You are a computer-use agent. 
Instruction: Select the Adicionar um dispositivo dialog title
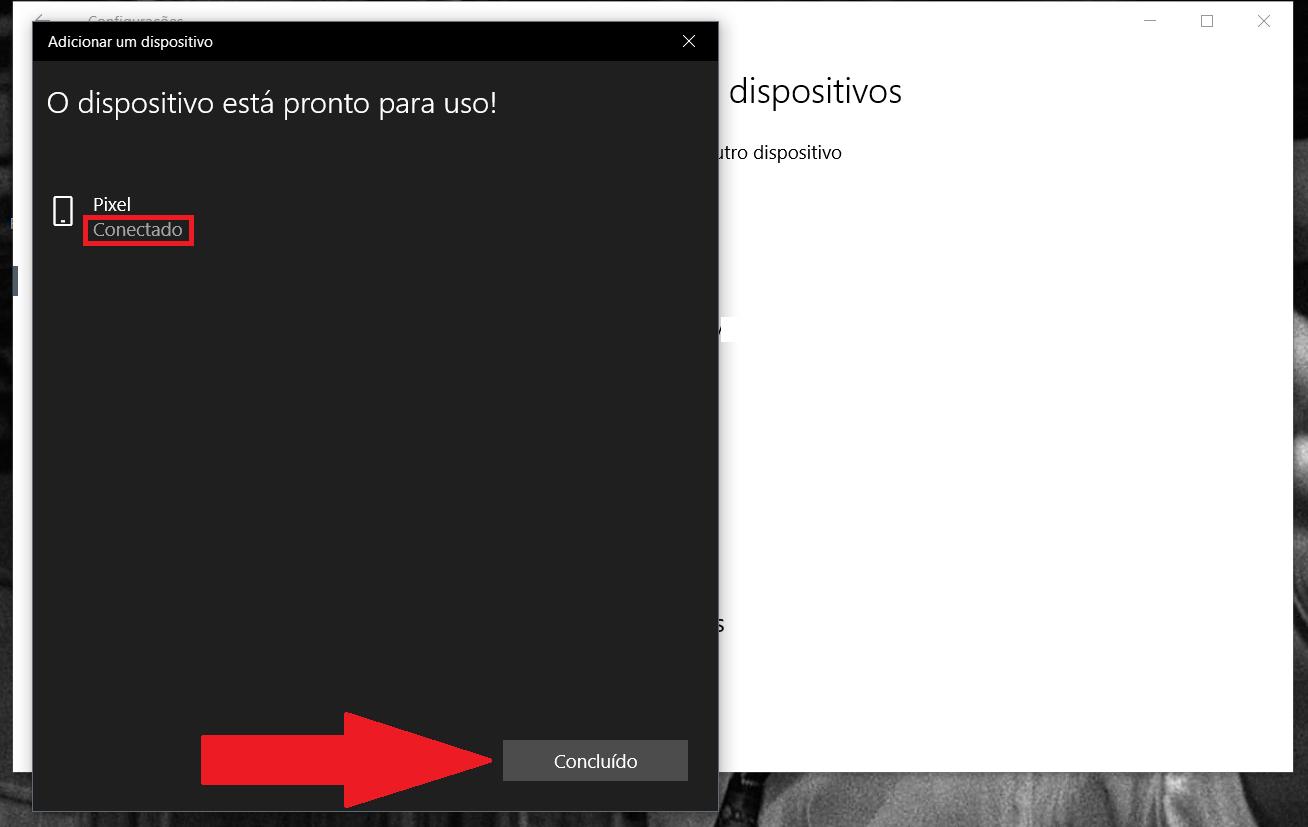pyautogui.click(x=130, y=41)
